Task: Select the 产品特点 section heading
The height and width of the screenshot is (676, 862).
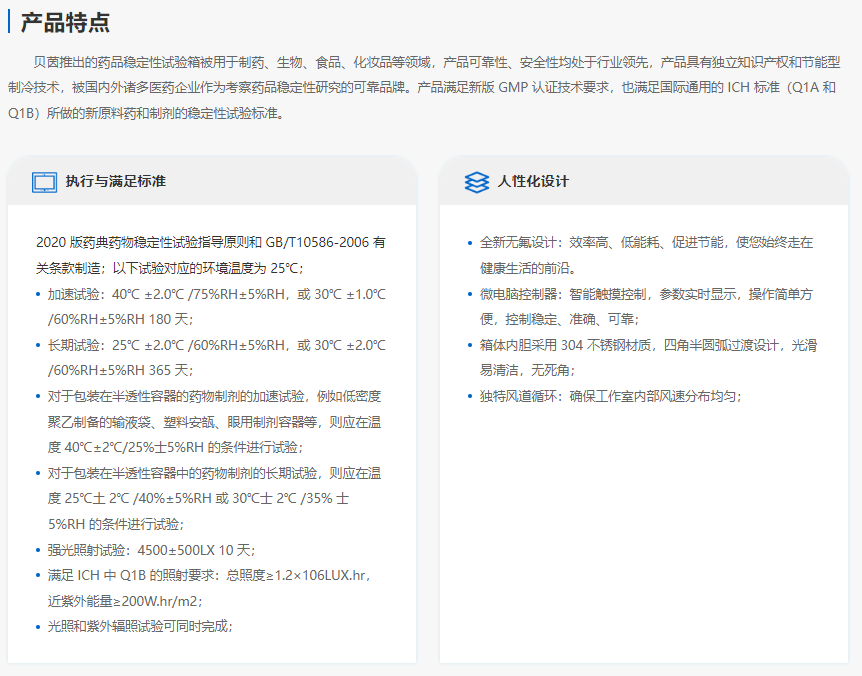Action: pos(66,23)
